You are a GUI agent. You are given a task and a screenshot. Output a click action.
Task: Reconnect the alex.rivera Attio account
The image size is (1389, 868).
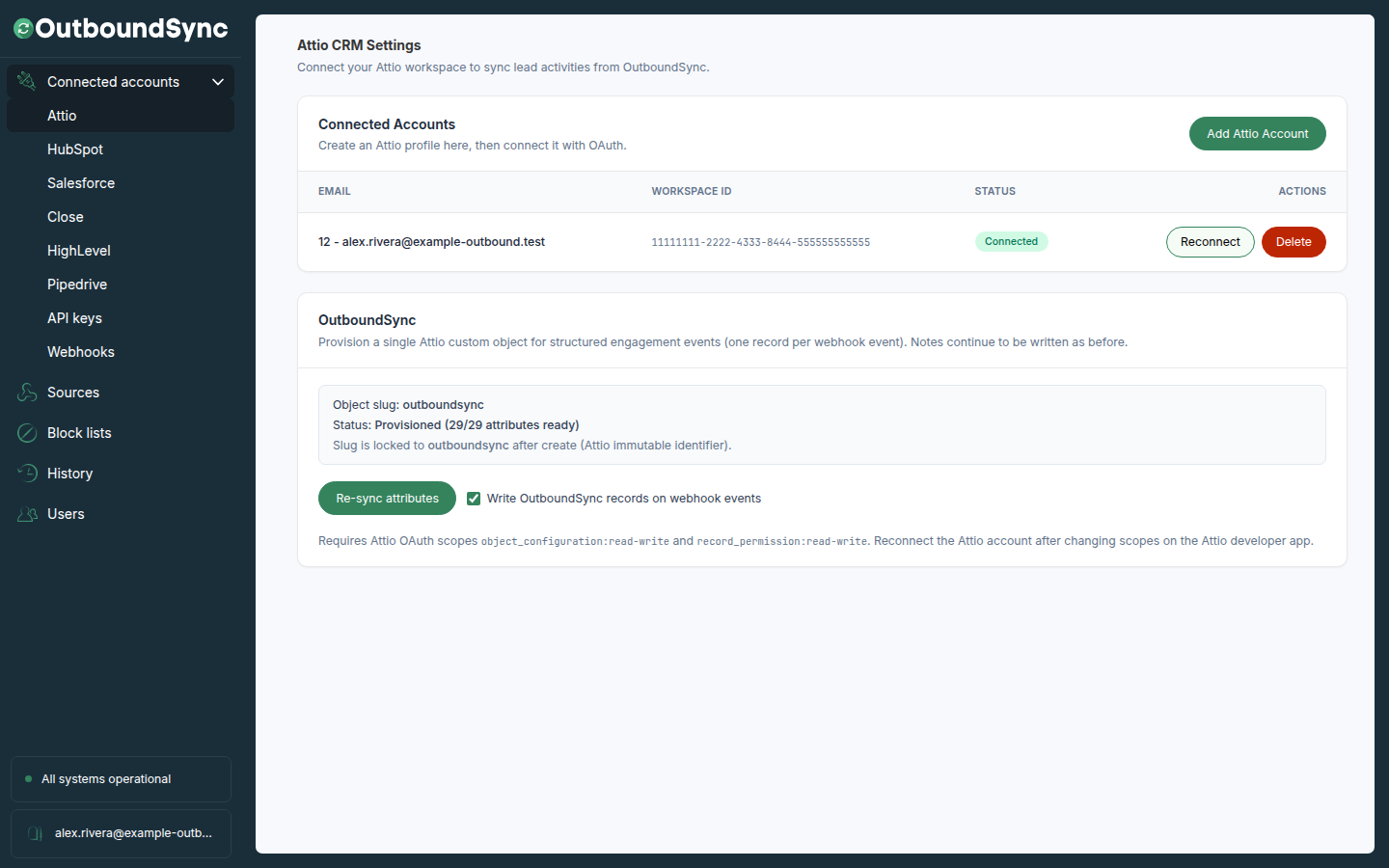coord(1210,242)
